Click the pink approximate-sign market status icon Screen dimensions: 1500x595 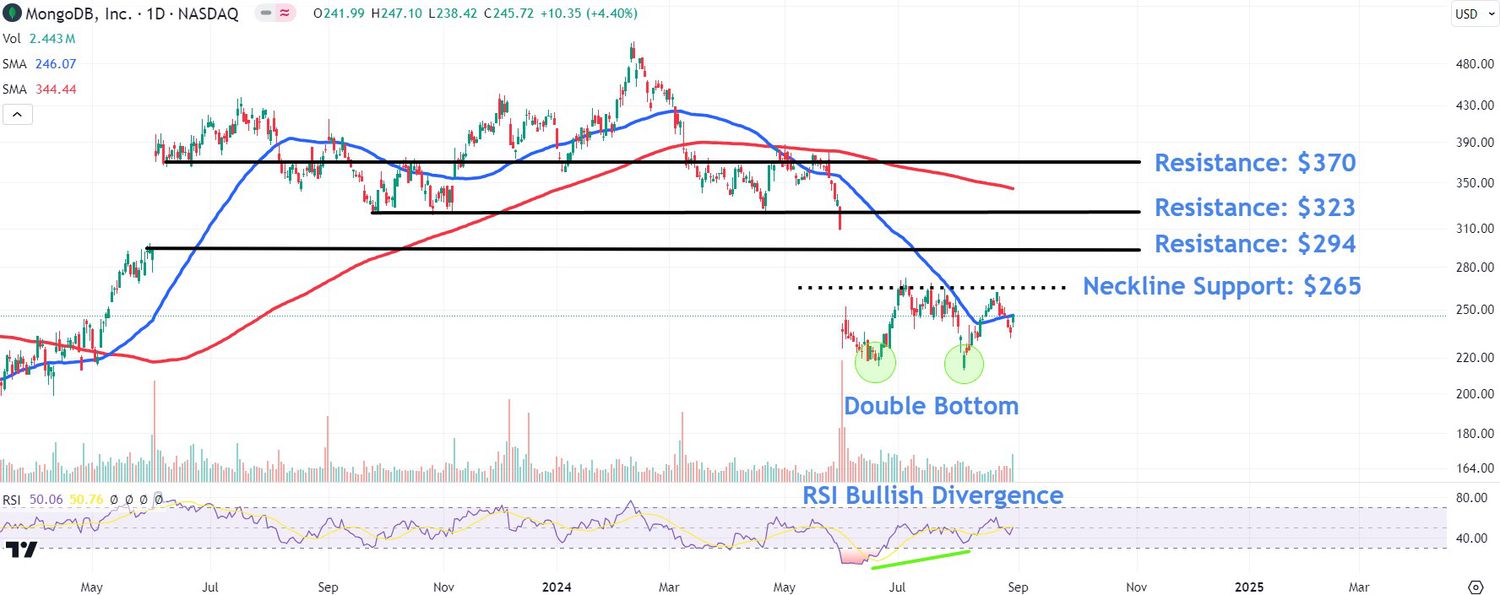(285, 14)
